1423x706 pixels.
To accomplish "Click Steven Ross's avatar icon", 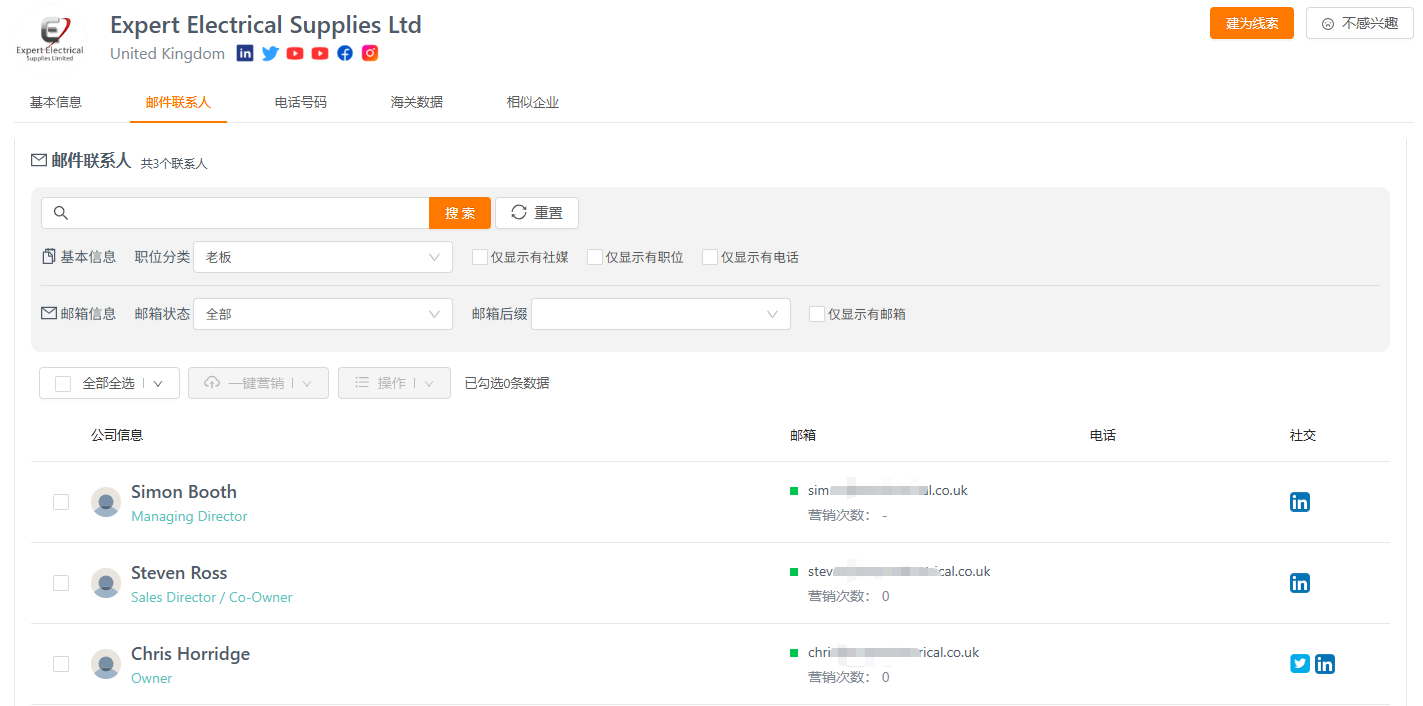I will (106, 583).
